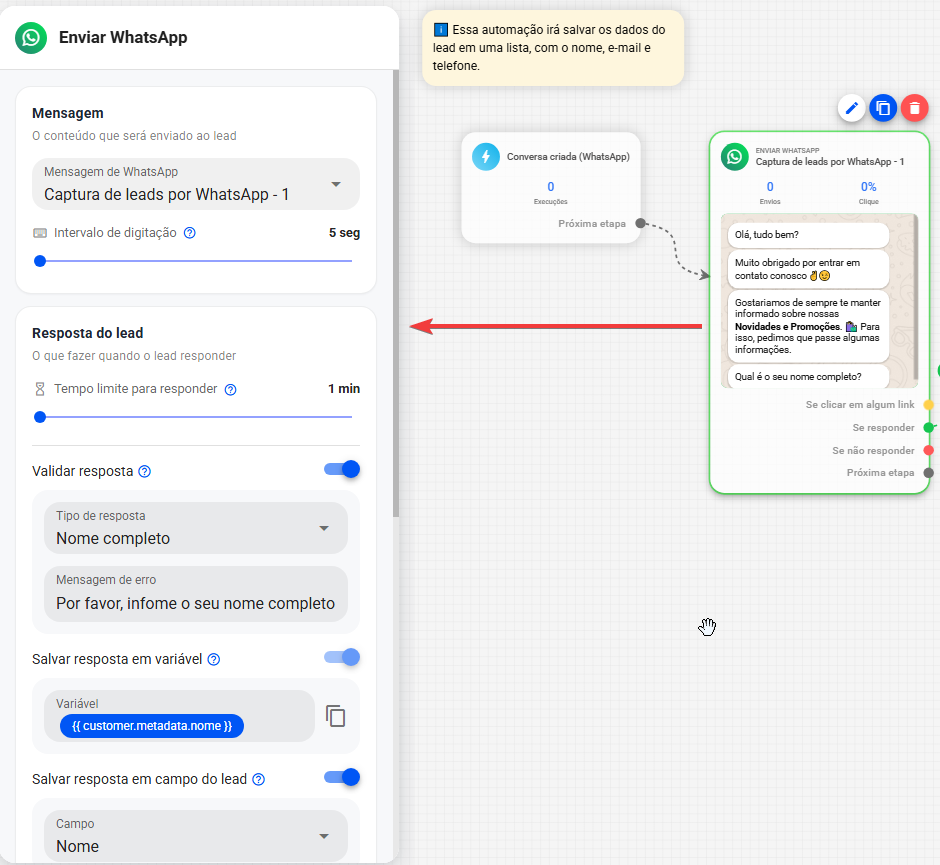Click the Intervalo de digitação slider handle

click(x=40, y=261)
